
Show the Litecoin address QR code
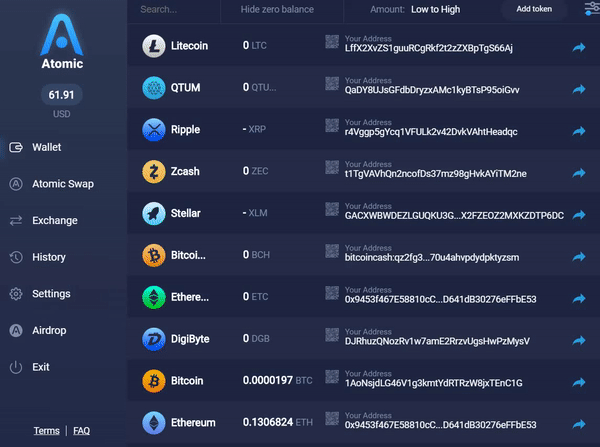coord(332,42)
